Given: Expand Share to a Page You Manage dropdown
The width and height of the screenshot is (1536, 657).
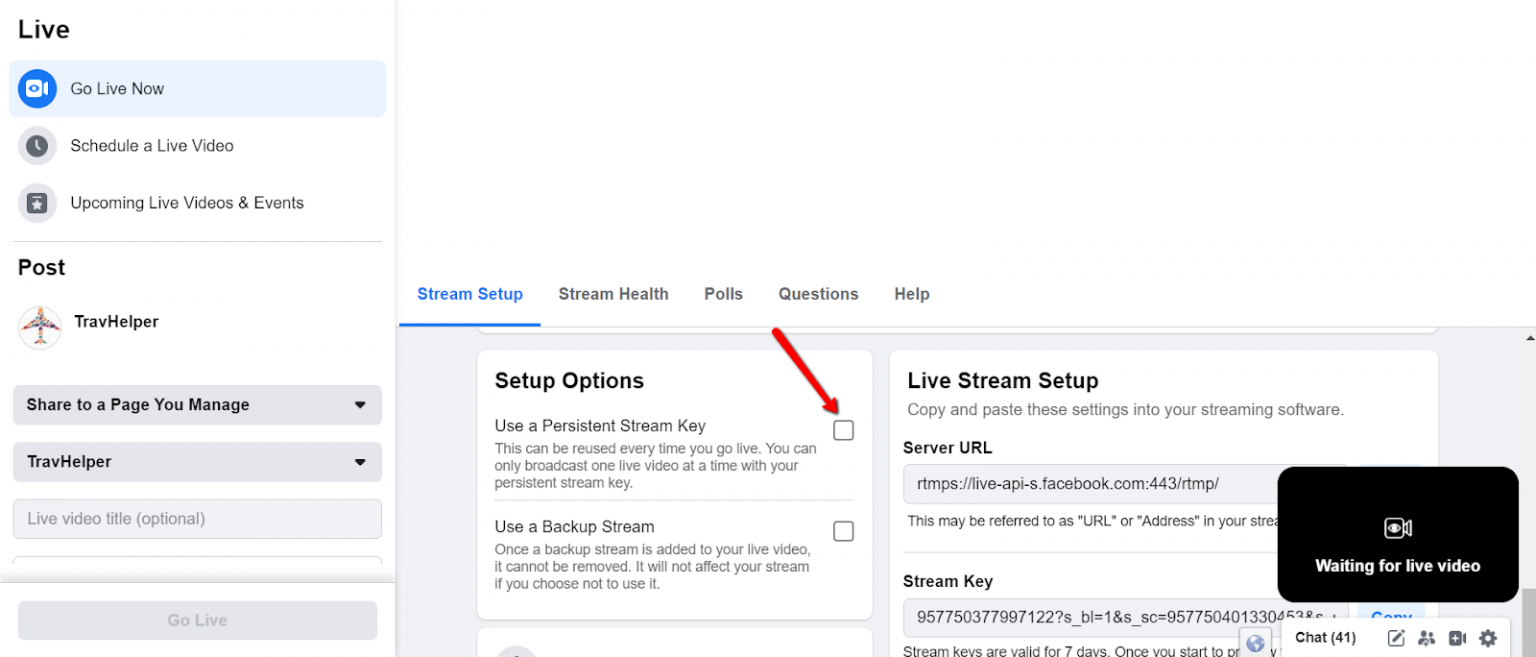Looking at the screenshot, I should (x=197, y=405).
